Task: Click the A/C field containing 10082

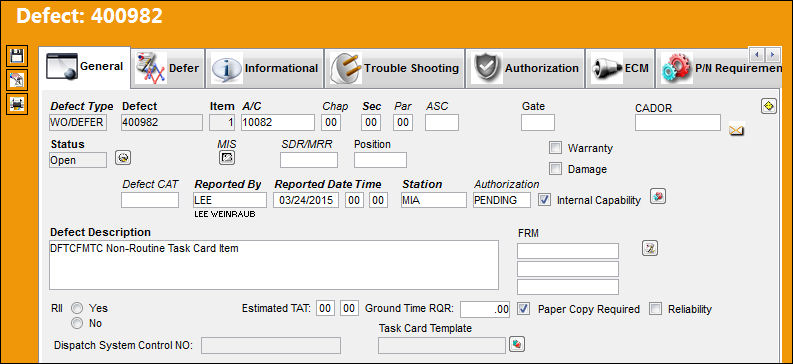Action: [x=278, y=122]
